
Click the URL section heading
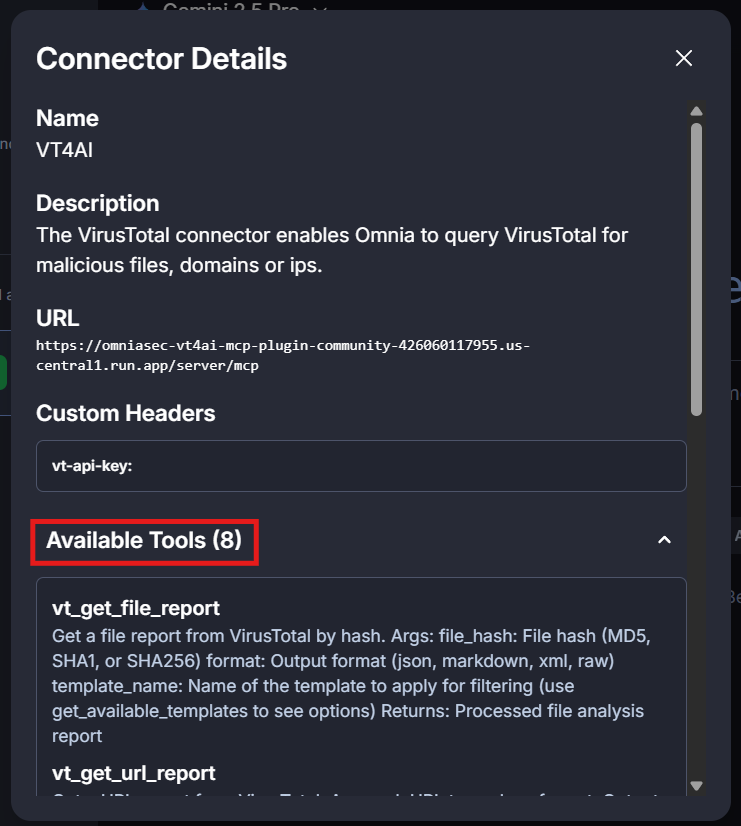(x=58, y=318)
